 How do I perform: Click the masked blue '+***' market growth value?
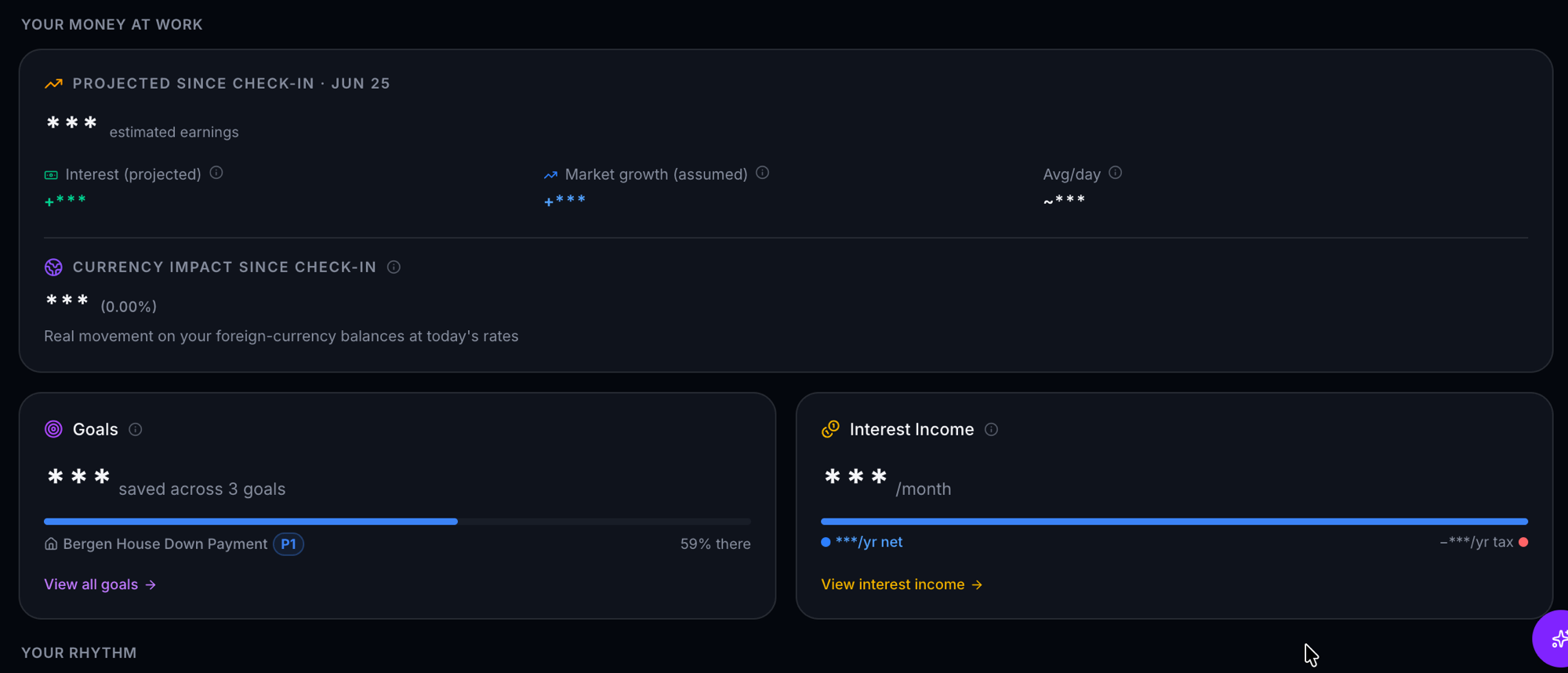564,201
